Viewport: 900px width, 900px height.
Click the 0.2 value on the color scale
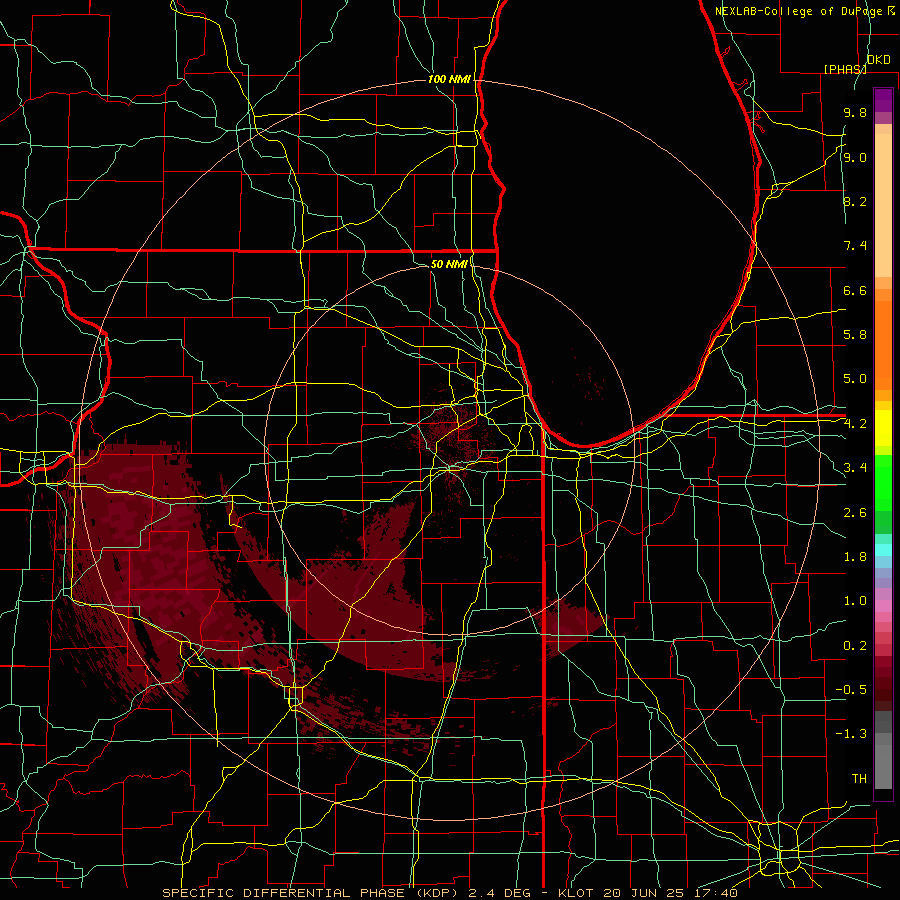pos(855,646)
